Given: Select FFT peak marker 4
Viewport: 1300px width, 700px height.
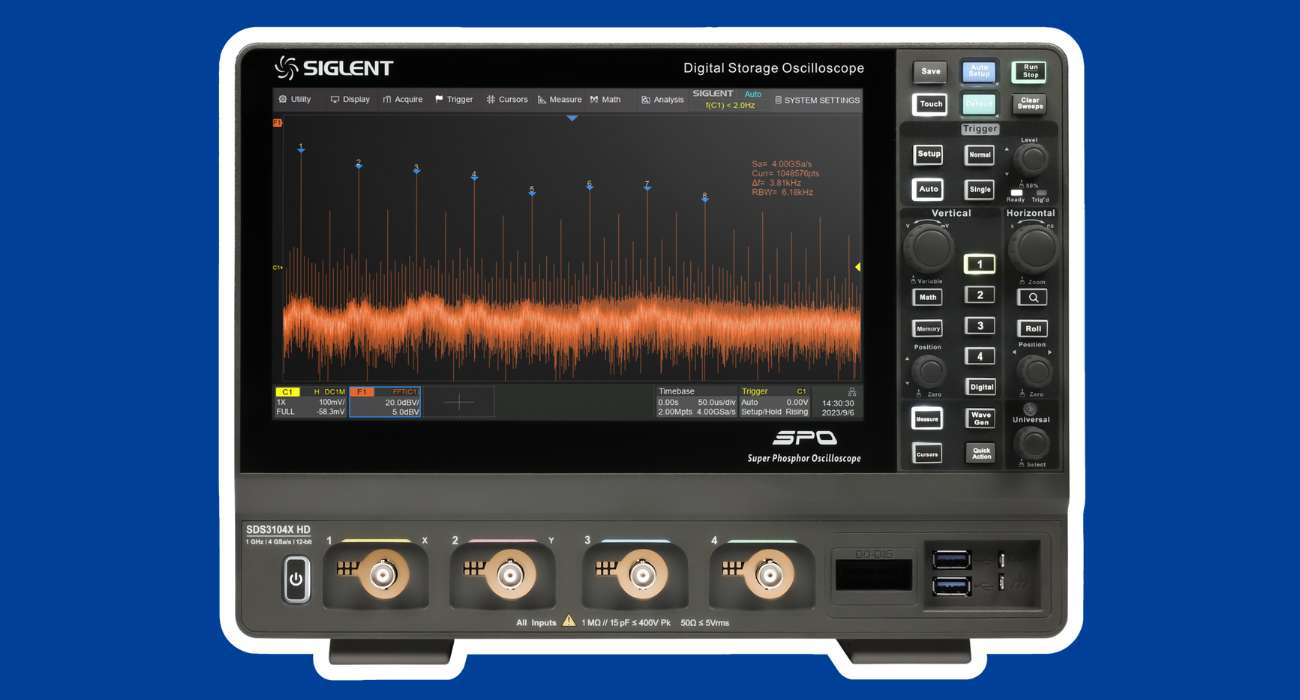Looking at the screenshot, I should click(x=474, y=176).
